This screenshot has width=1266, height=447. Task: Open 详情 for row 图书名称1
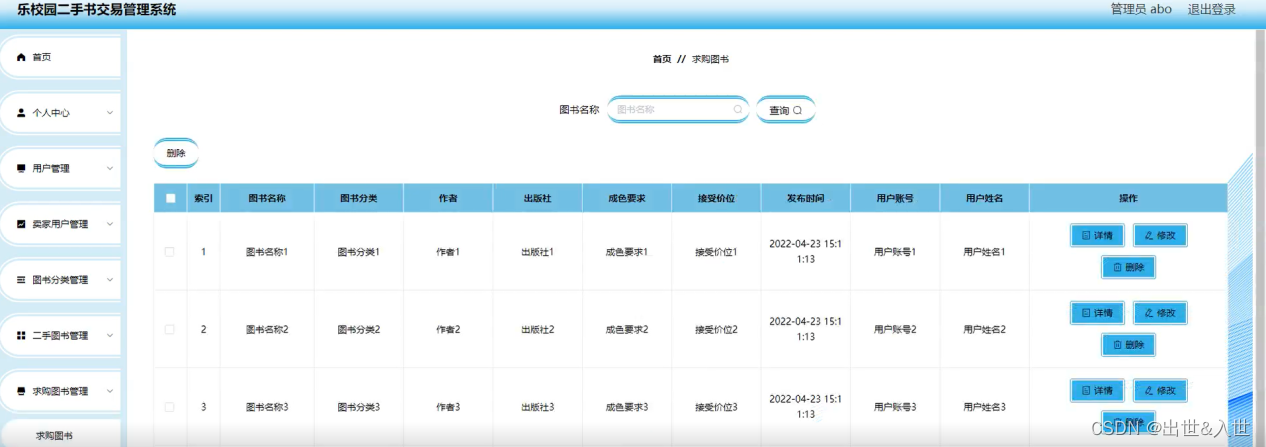point(1097,235)
